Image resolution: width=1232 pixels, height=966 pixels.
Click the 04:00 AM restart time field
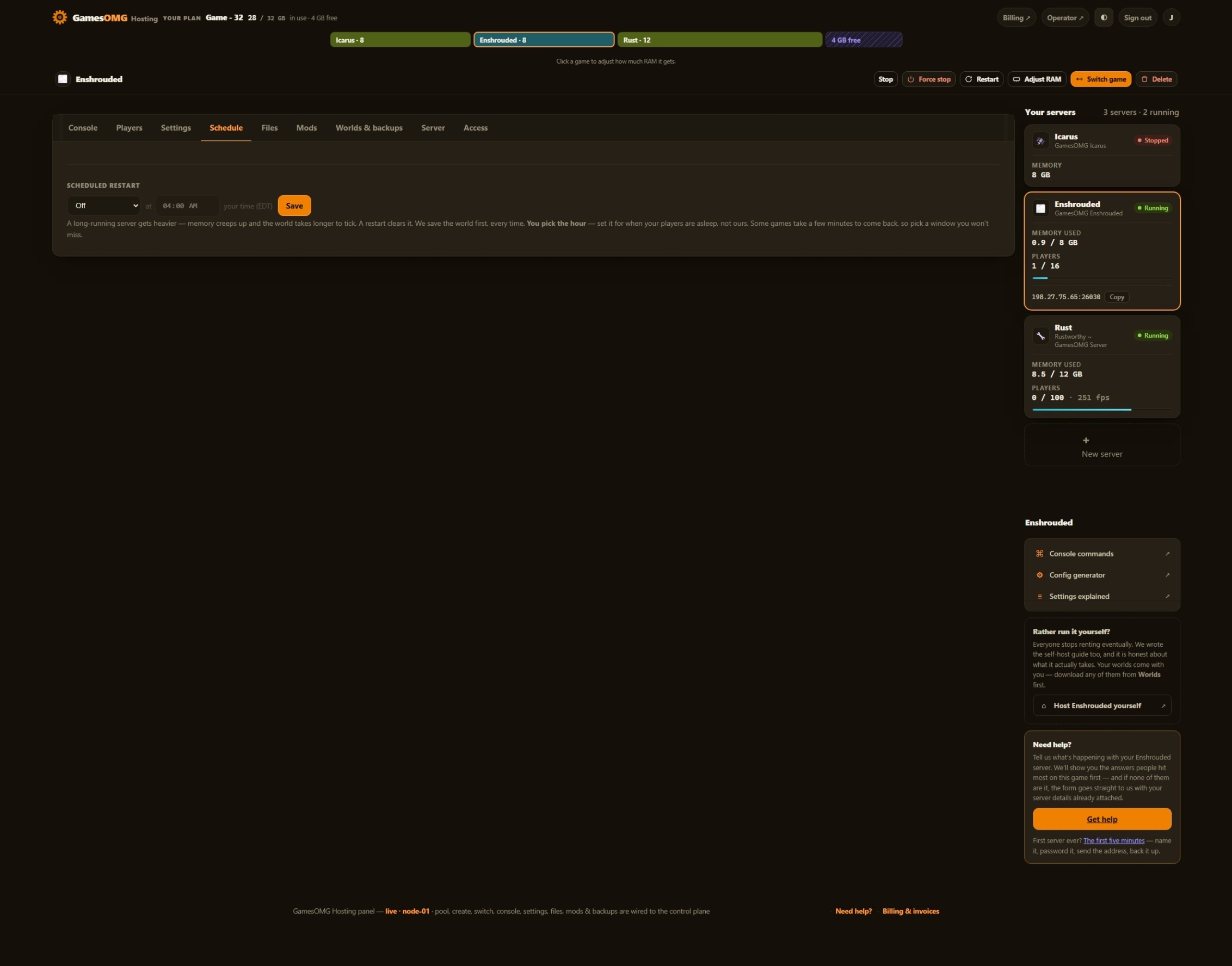point(187,206)
